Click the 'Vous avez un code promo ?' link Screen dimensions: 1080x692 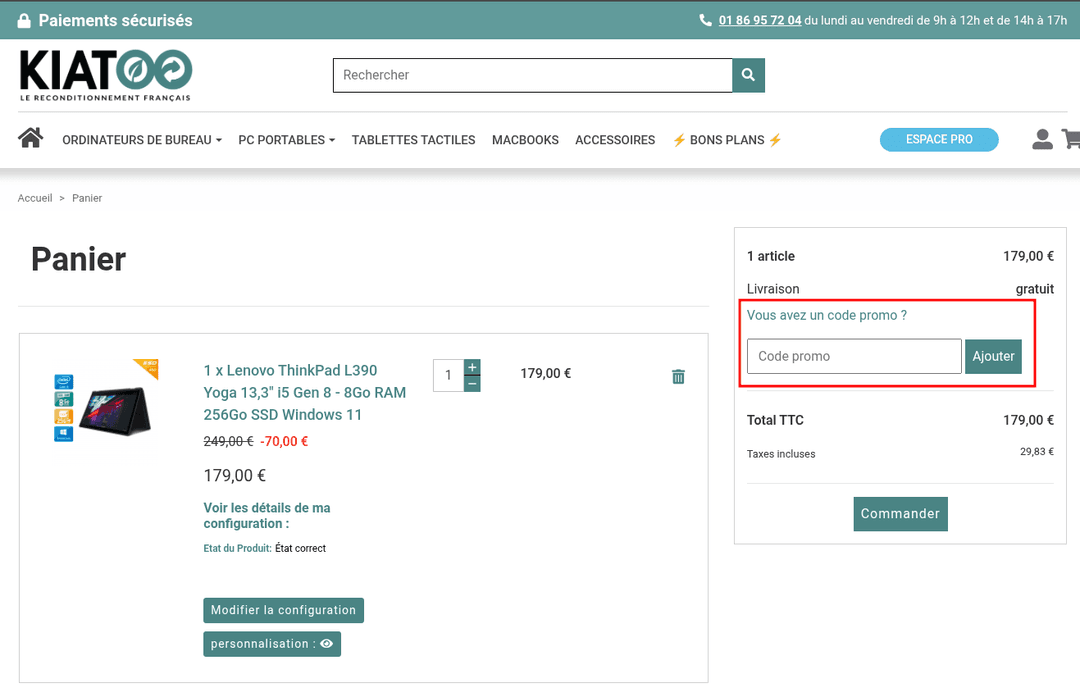(x=827, y=315)
